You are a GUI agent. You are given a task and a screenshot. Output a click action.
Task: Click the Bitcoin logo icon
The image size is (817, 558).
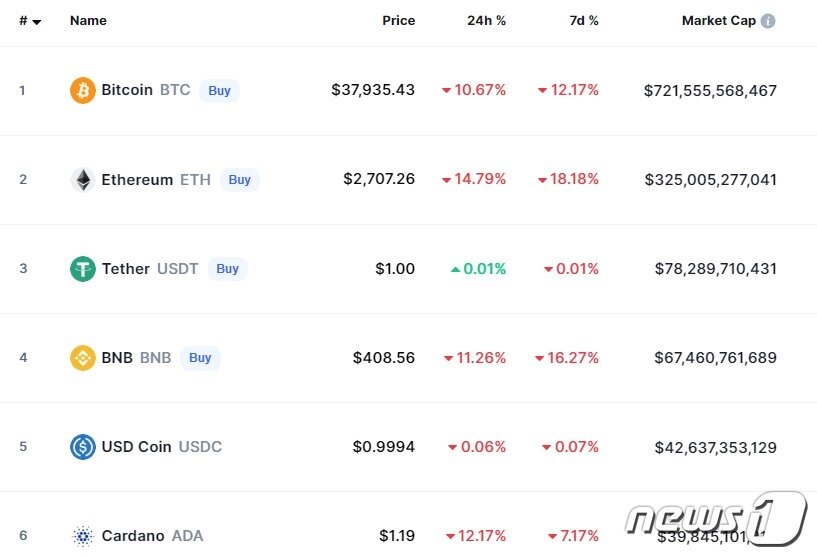[83, 90]
